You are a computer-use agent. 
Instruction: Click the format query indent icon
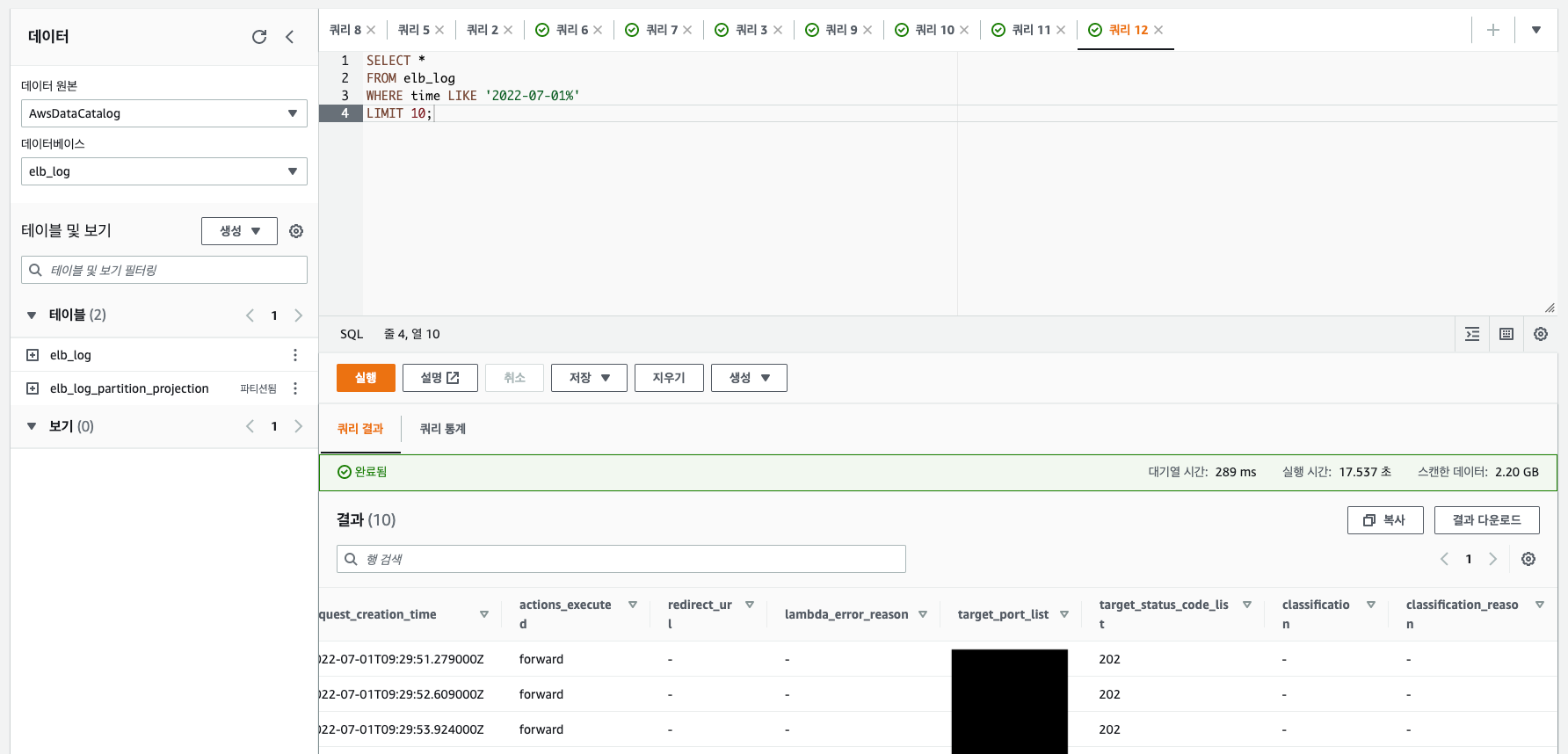click(1472, 334)
